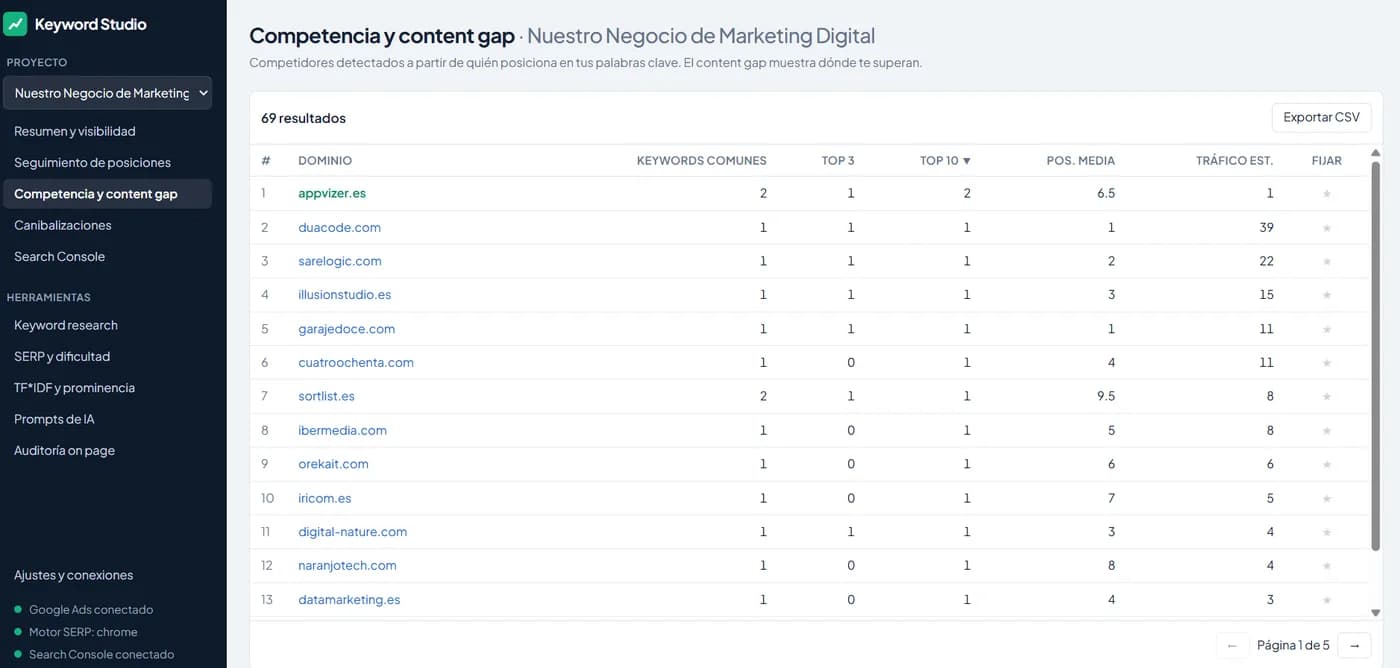
Task: Open Prompts de IA tool
Action: [x=107, y=419]
